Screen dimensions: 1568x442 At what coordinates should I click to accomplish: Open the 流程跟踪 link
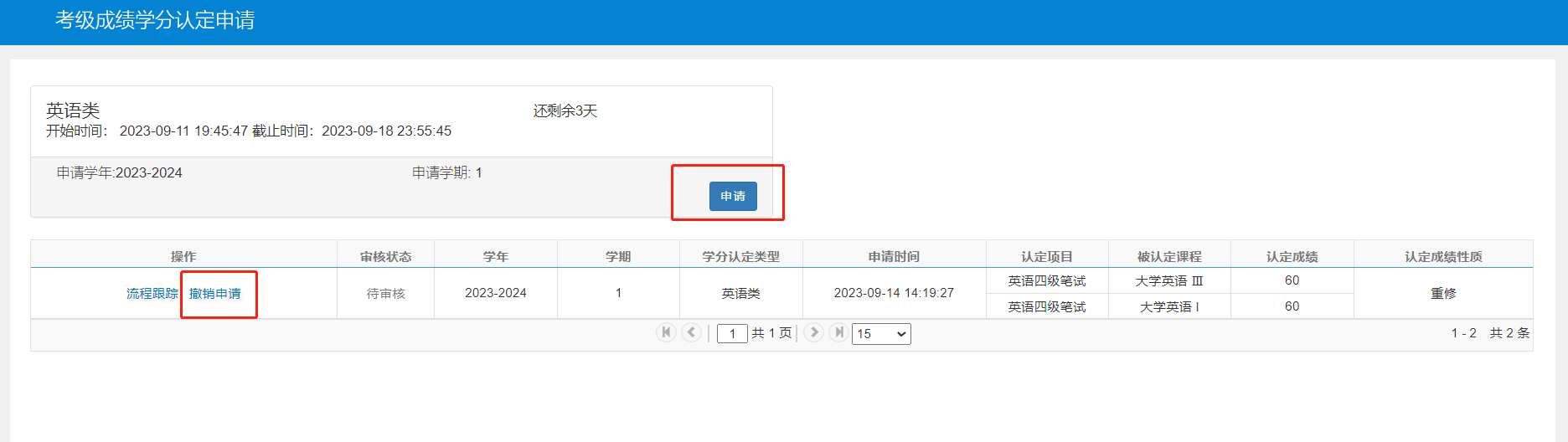[x=152, y=293]
